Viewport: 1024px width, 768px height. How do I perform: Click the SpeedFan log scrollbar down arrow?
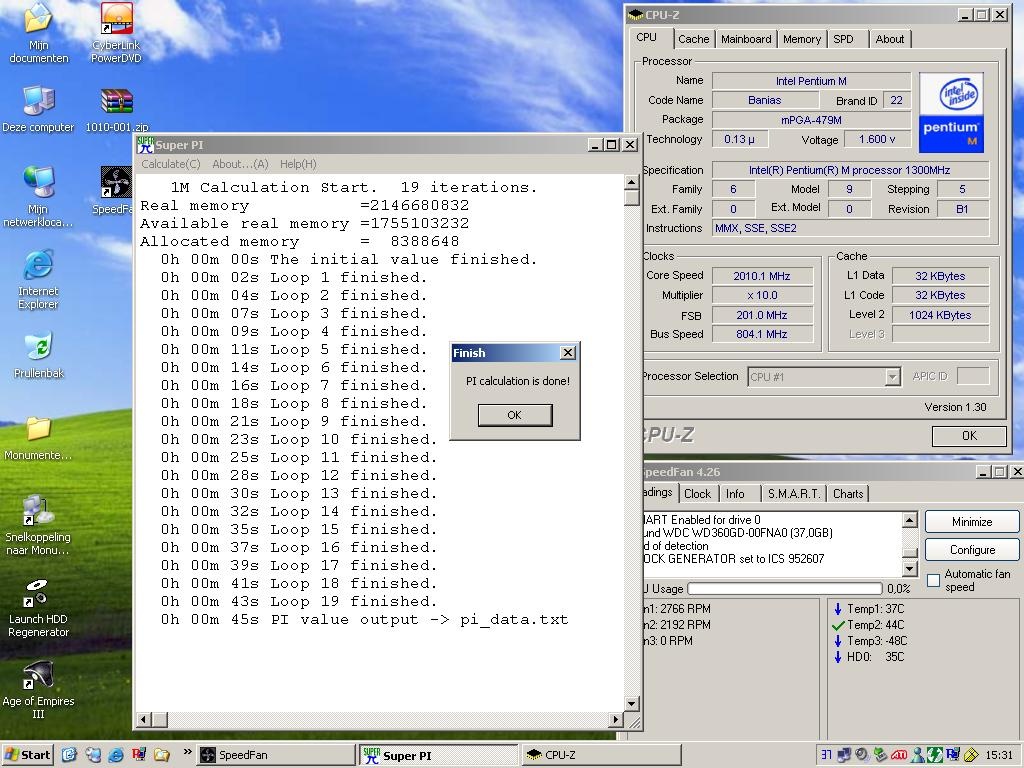[910, 568]
